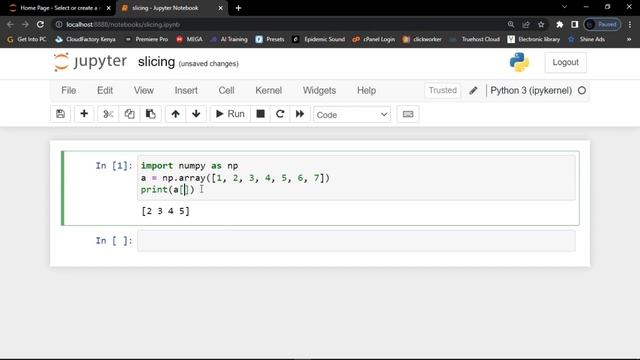Open the AI Training bookmark

point(229,39)
